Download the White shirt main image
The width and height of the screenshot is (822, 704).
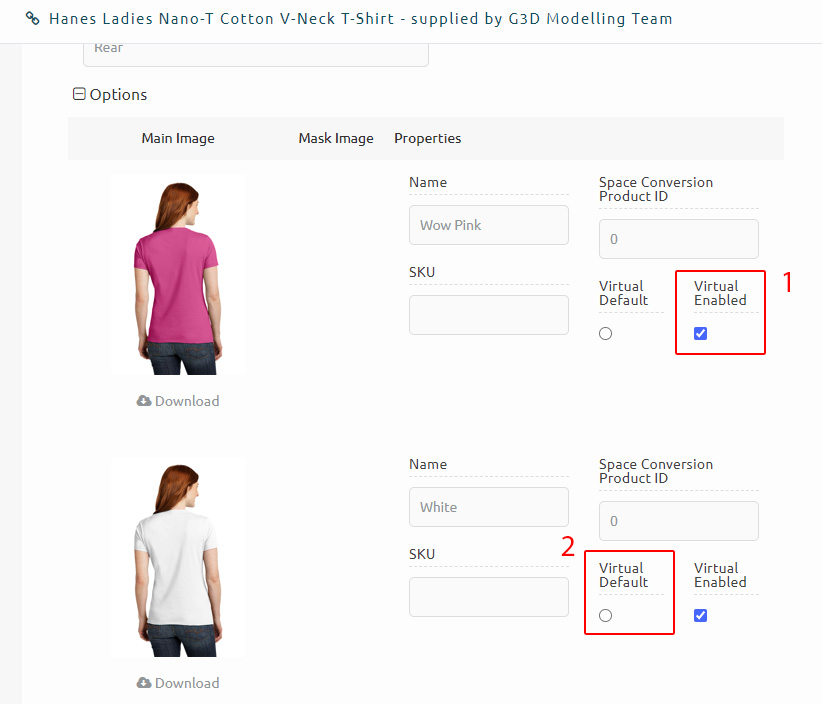pos(178,683)
